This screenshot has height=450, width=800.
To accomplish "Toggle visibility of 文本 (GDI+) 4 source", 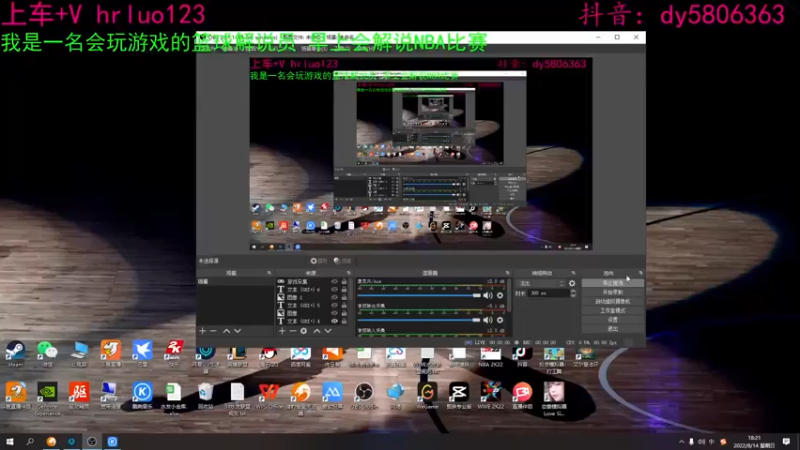I will tap(335, 321).
